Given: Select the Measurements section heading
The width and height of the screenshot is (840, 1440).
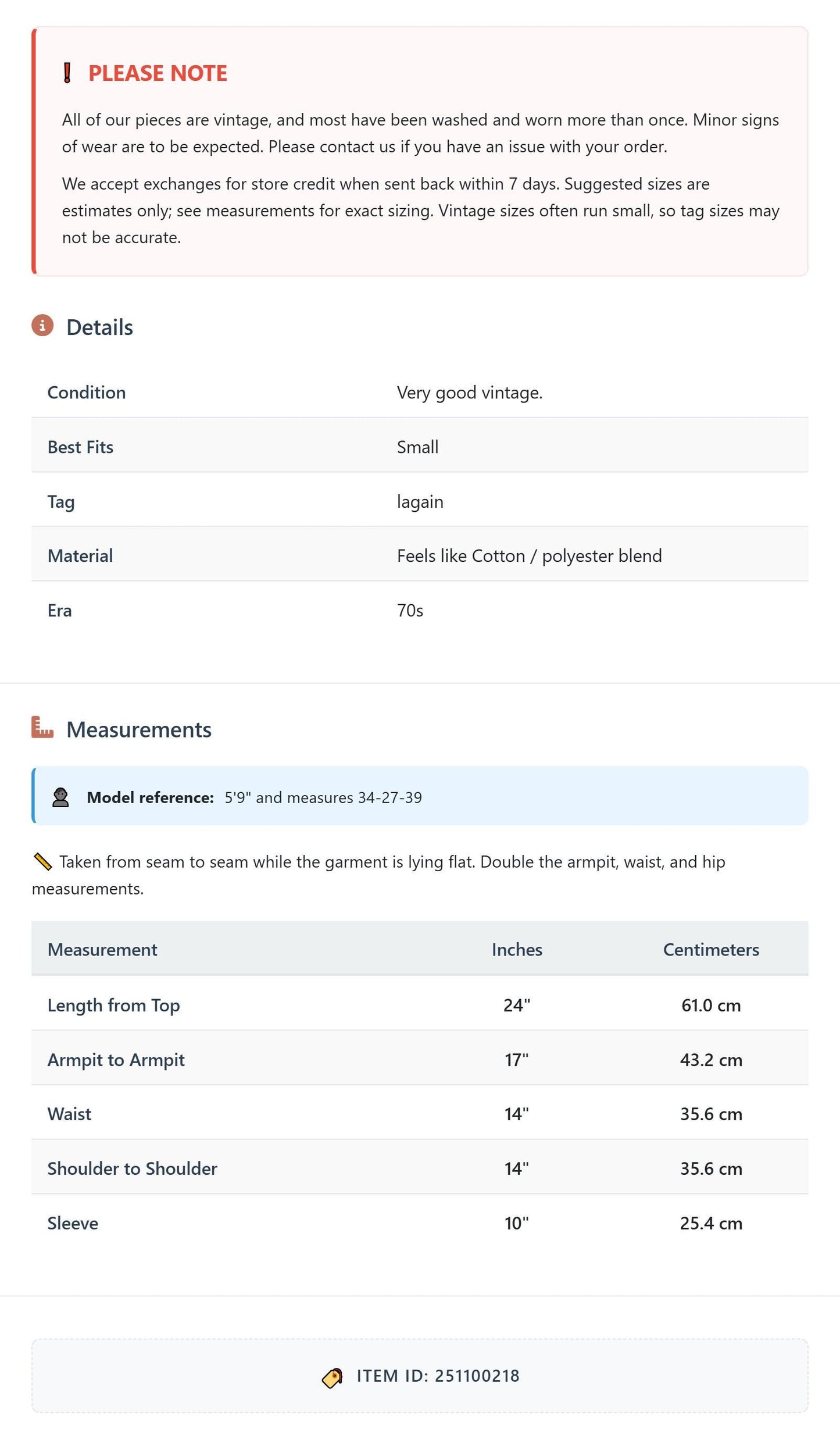Looking at the screenshot, I should click(139, 730).
